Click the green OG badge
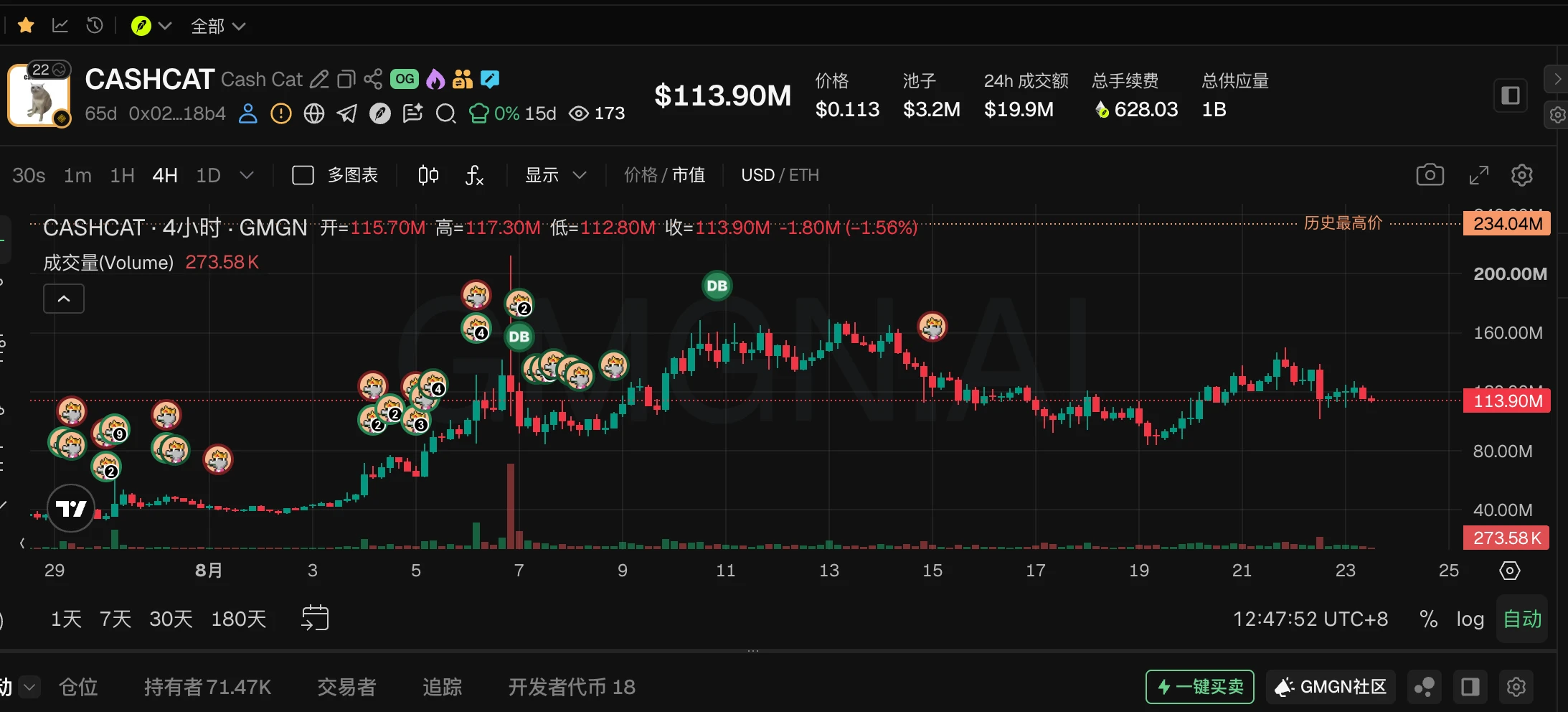This screenshot has height=712, width=1568. tap(405, 79)
